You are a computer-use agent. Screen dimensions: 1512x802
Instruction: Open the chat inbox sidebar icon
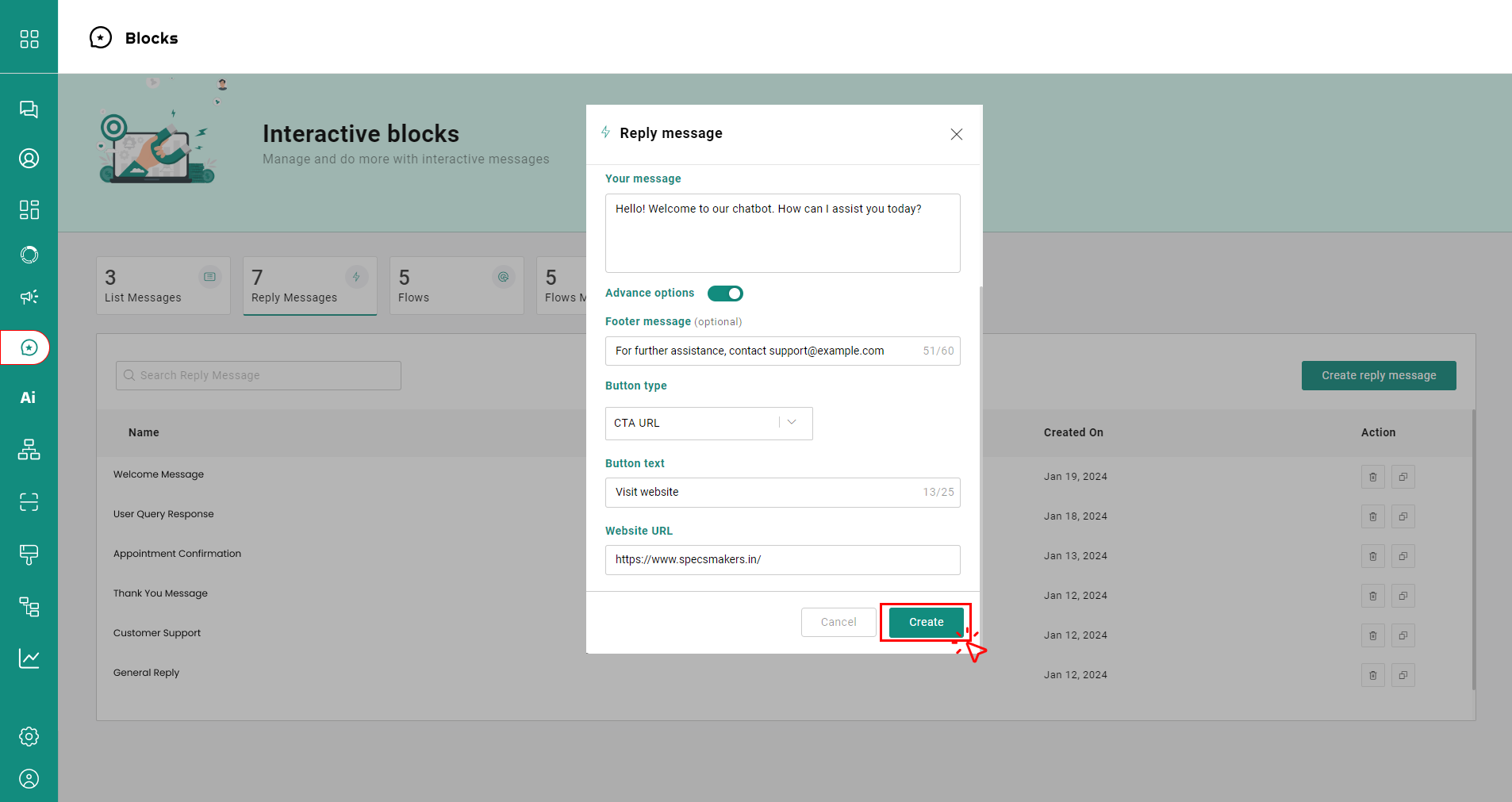[29, 109]
